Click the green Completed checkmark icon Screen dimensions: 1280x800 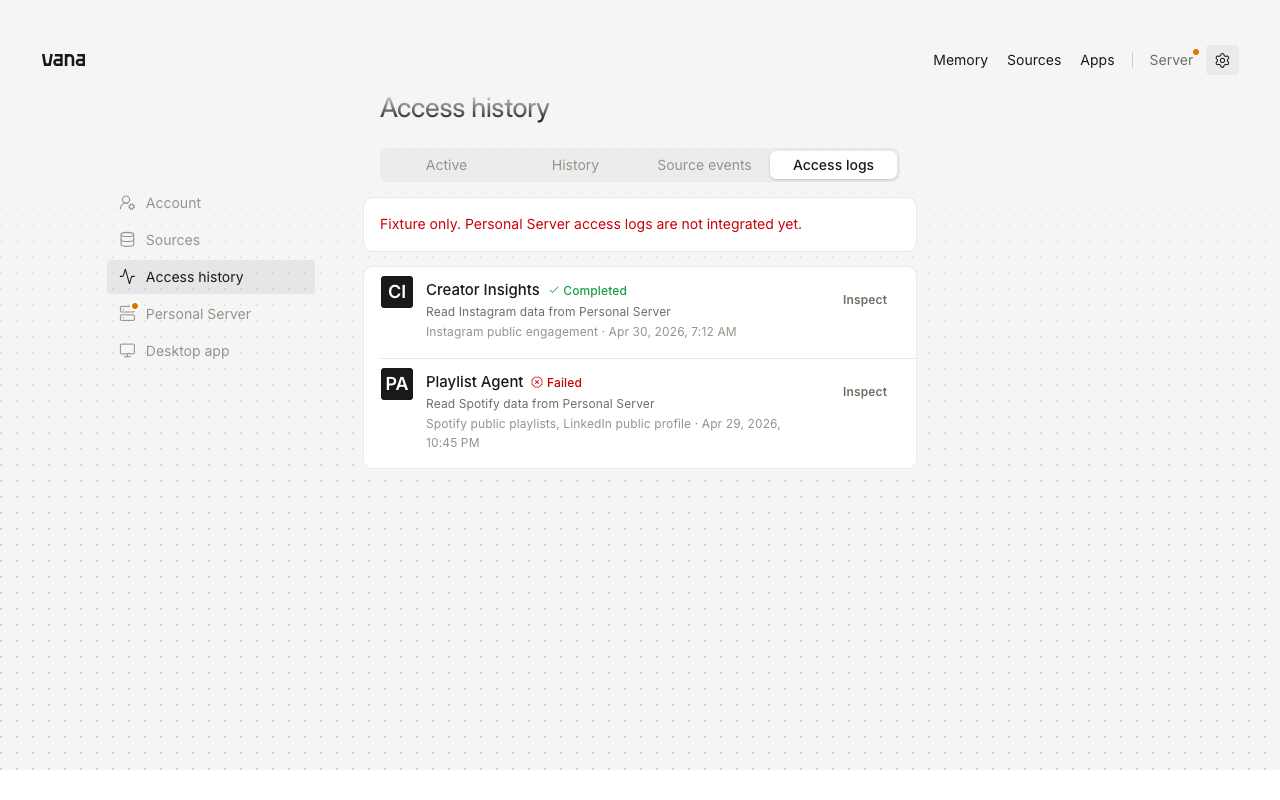click(554, 291)
